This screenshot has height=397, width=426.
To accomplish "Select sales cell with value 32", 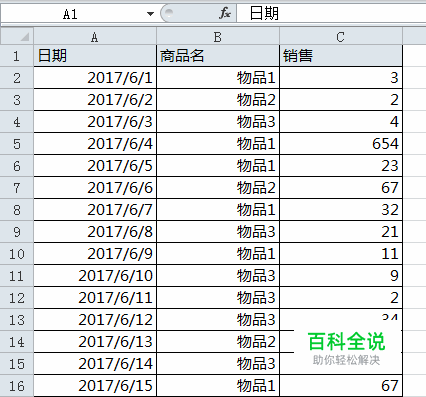I will 341,210.
